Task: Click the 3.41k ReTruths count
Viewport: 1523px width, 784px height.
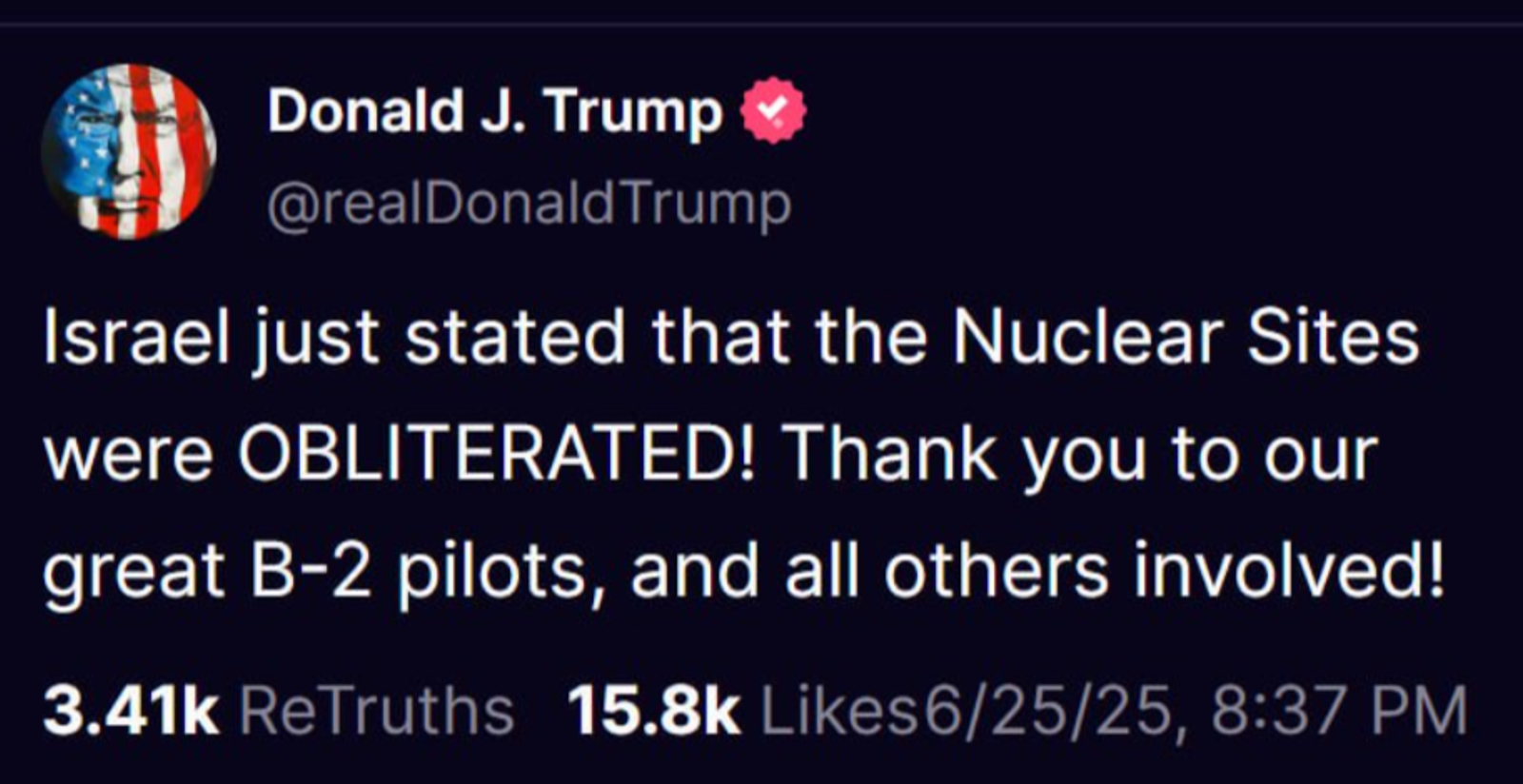Action: point(130,711)
